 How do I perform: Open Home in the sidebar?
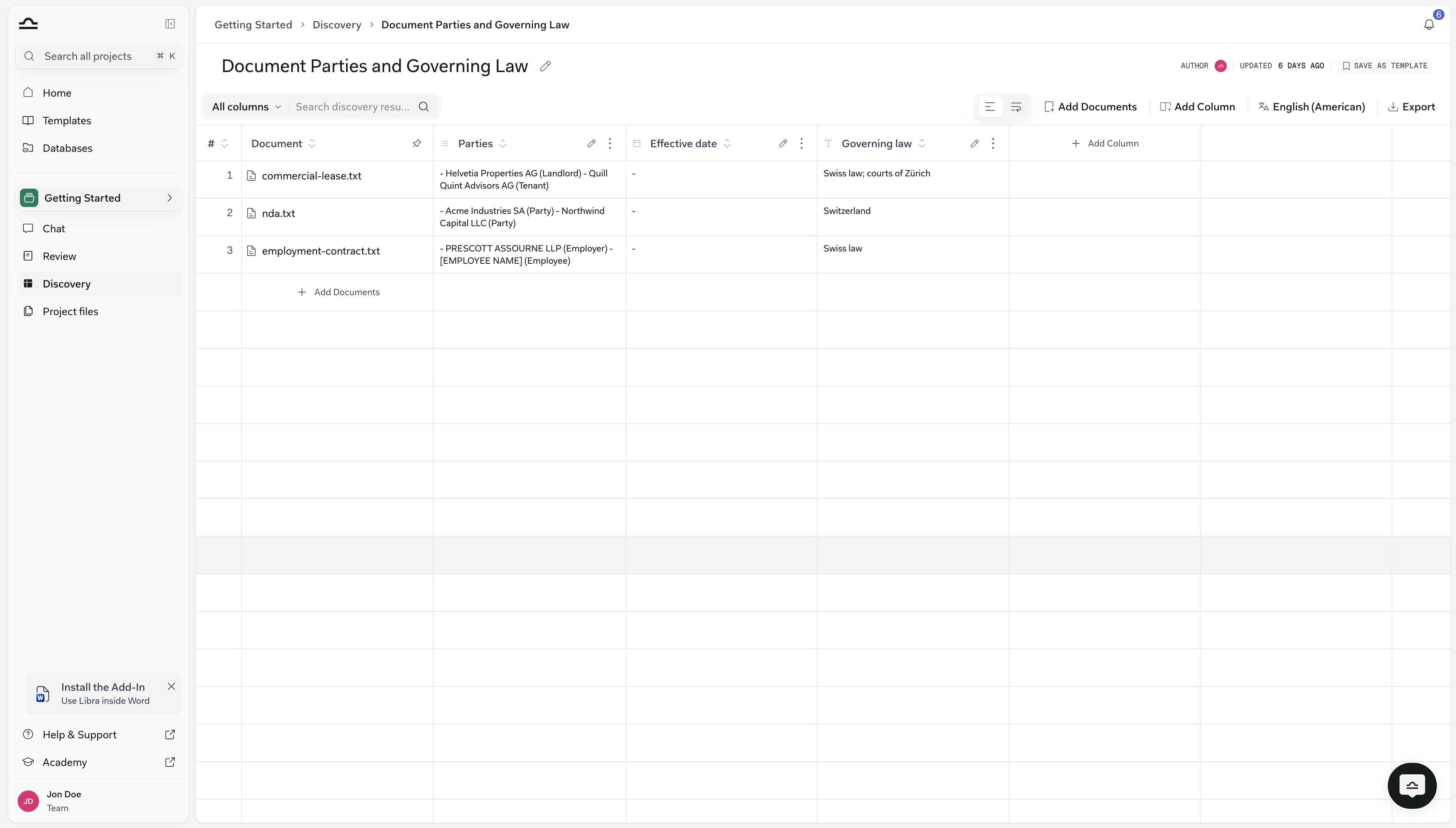tap(99, 93)
